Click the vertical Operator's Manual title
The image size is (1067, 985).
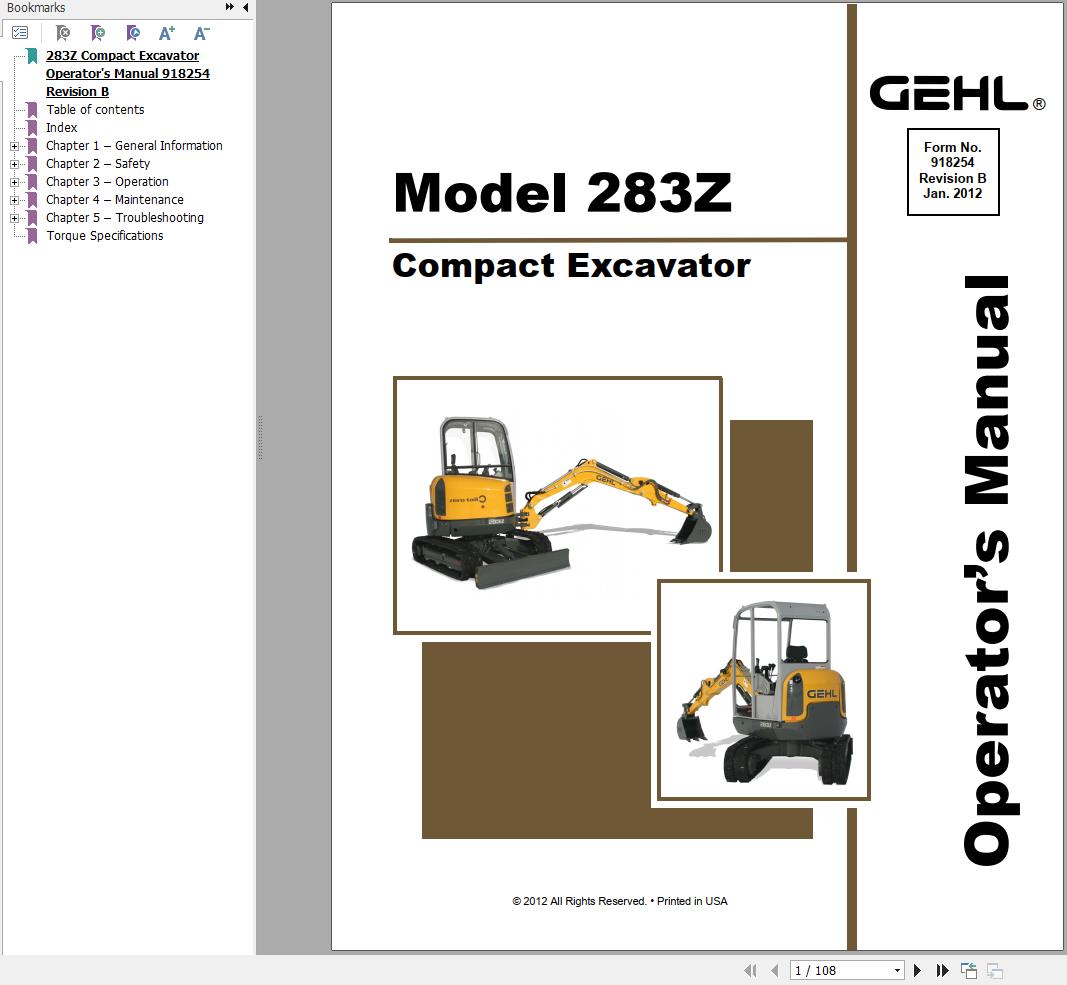tap(990, 570)
